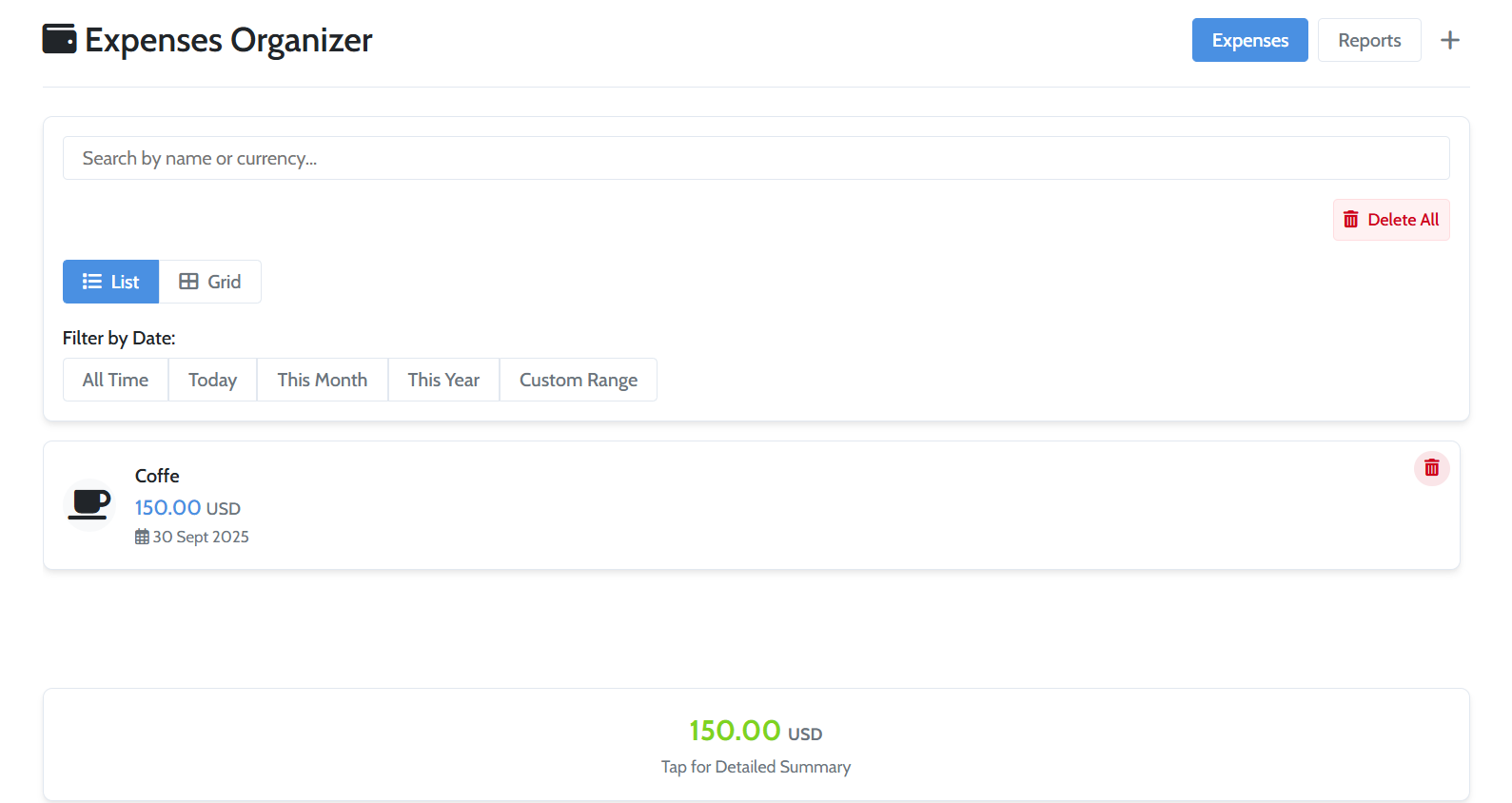The image size is (1512, 803).
Task: Select the Today date filter
Action: tap(212, 379)
